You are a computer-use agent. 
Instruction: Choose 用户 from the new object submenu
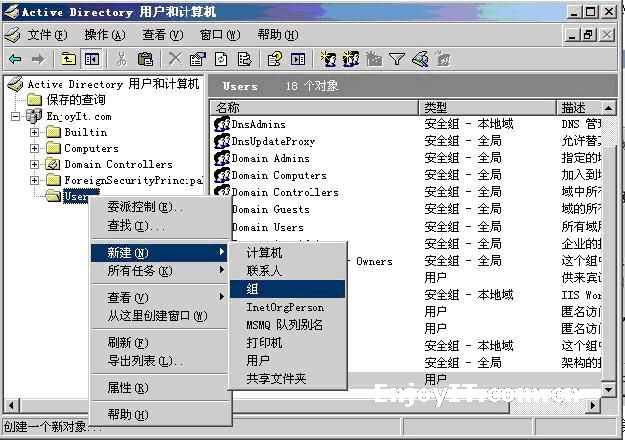[x=287, y=361]
